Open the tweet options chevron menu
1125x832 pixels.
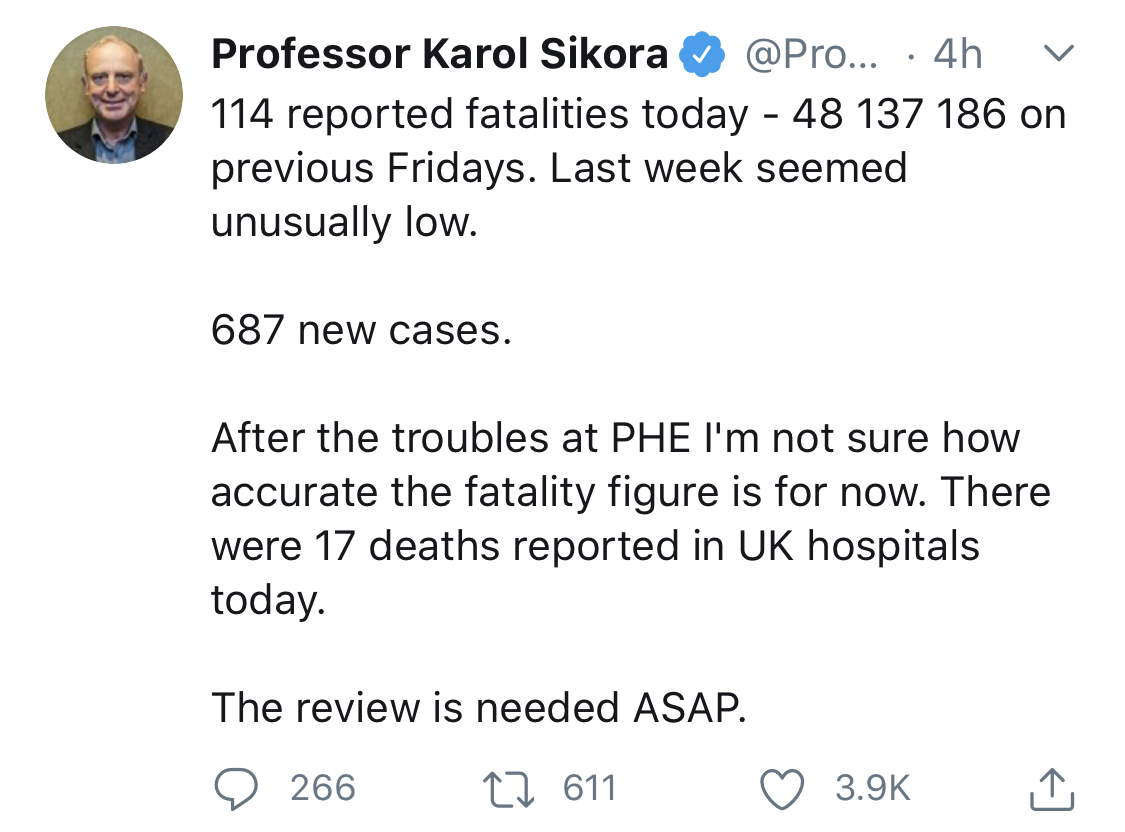click(x=1056, y=54)
